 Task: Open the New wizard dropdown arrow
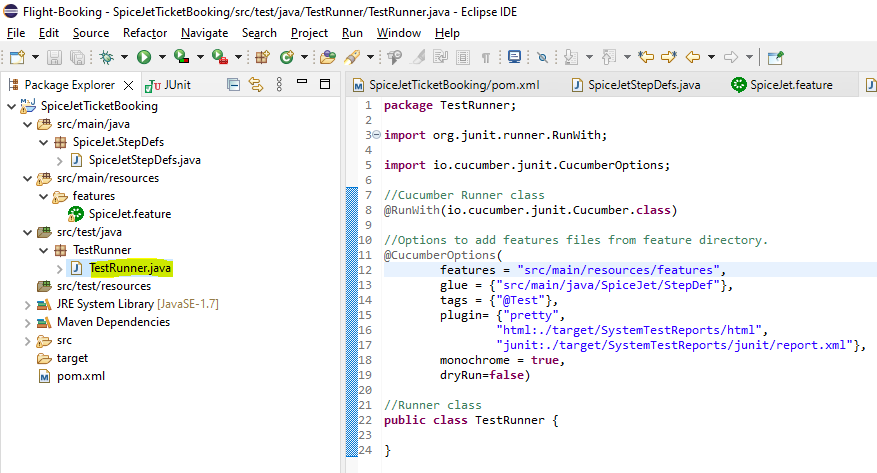pos(35,57)
